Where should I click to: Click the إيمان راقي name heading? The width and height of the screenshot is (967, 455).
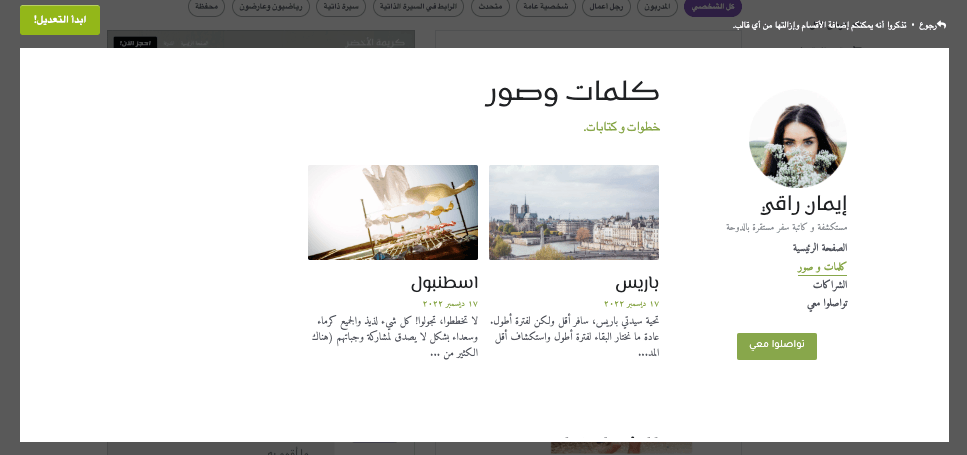click(x=804, y=207)
